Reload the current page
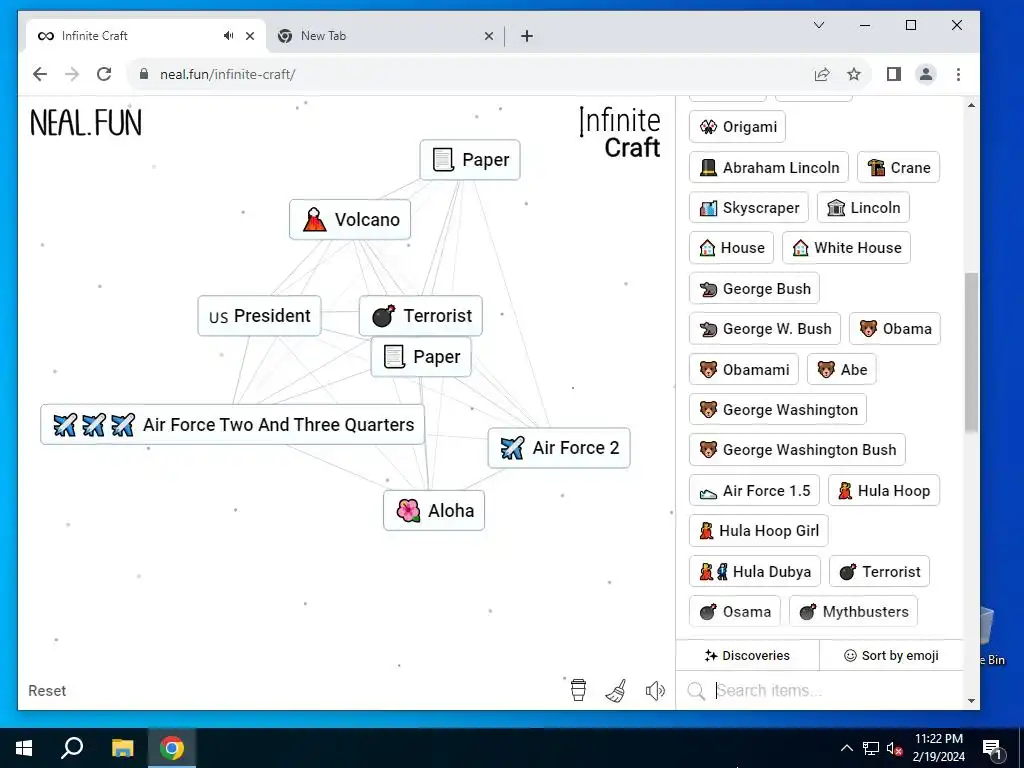1024x768 pixels. (104, 74)
